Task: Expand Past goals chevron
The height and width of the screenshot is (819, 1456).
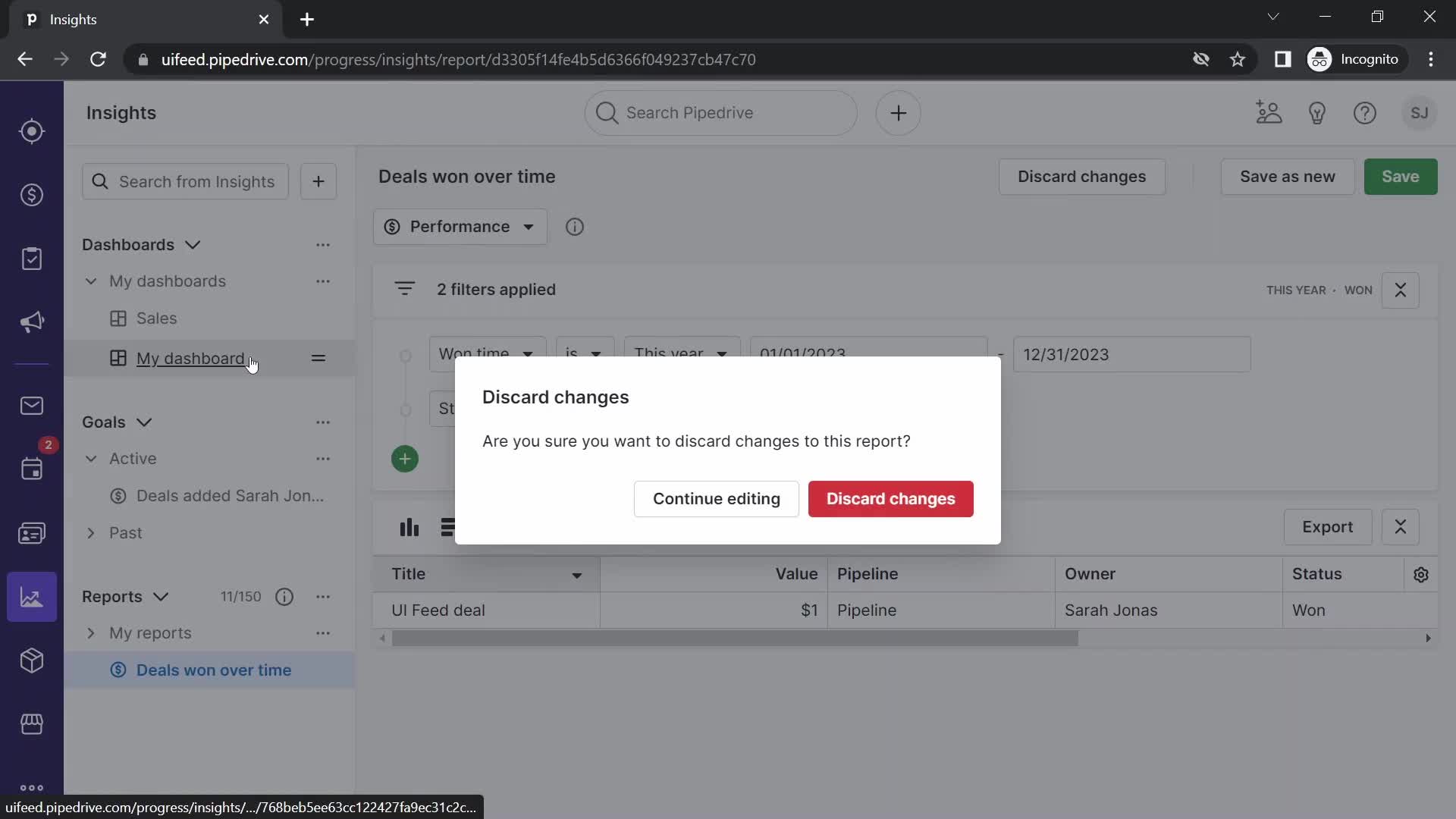Action: pos(91,533)
